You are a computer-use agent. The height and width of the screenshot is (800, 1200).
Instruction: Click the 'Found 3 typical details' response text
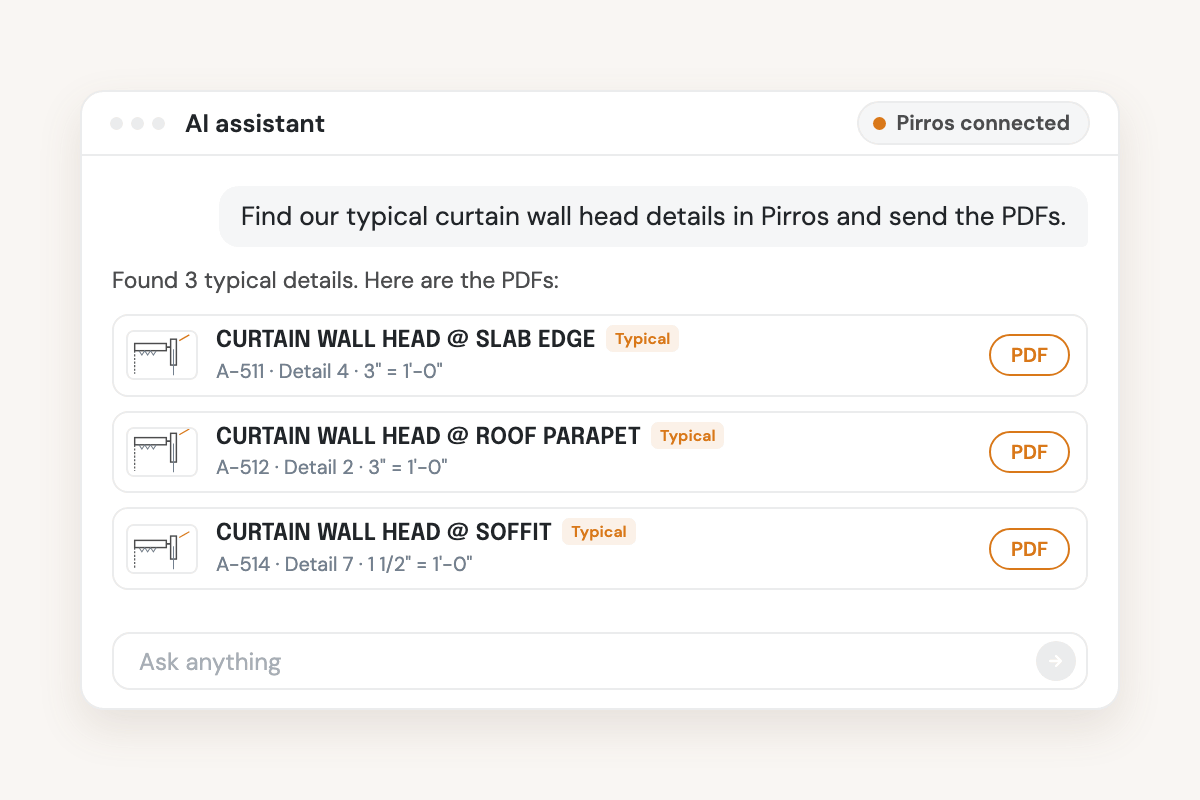[335, 280]
